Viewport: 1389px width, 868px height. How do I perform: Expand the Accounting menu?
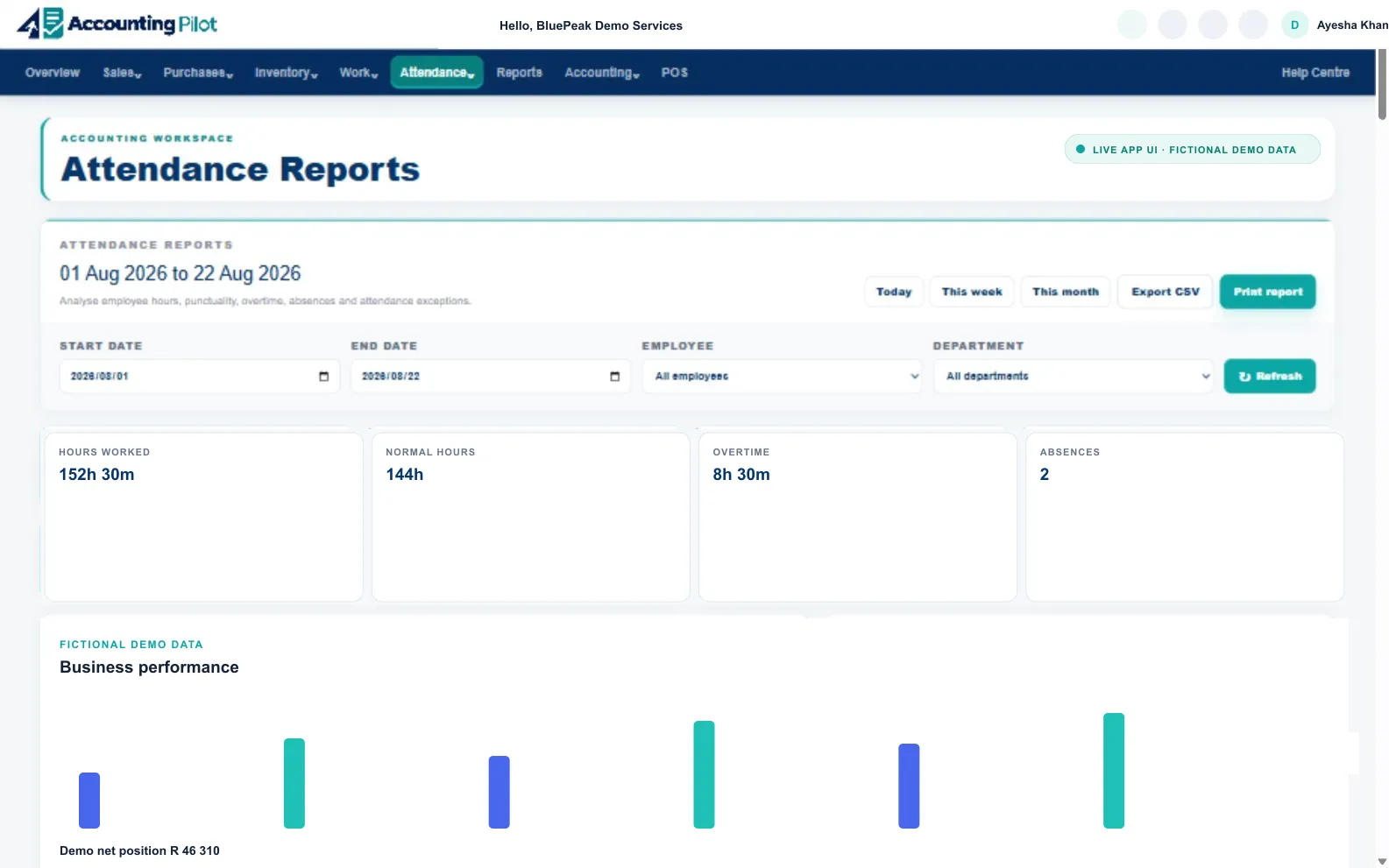click(602, 73)
